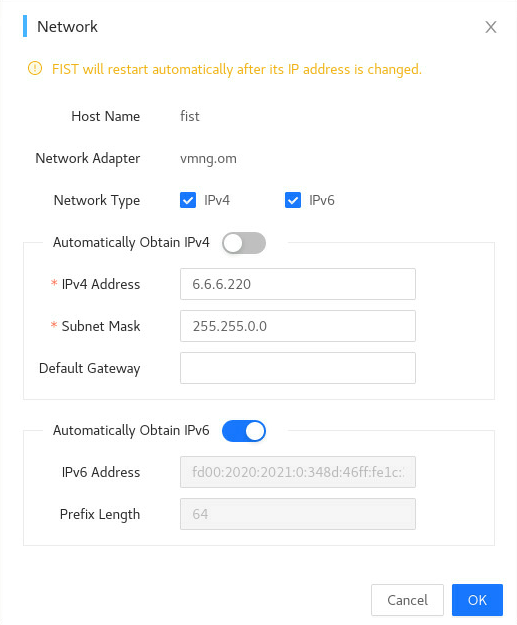517x625 pixels.
Task: Click the network adapter value vmng.om
Action: (x=208, y=159)
